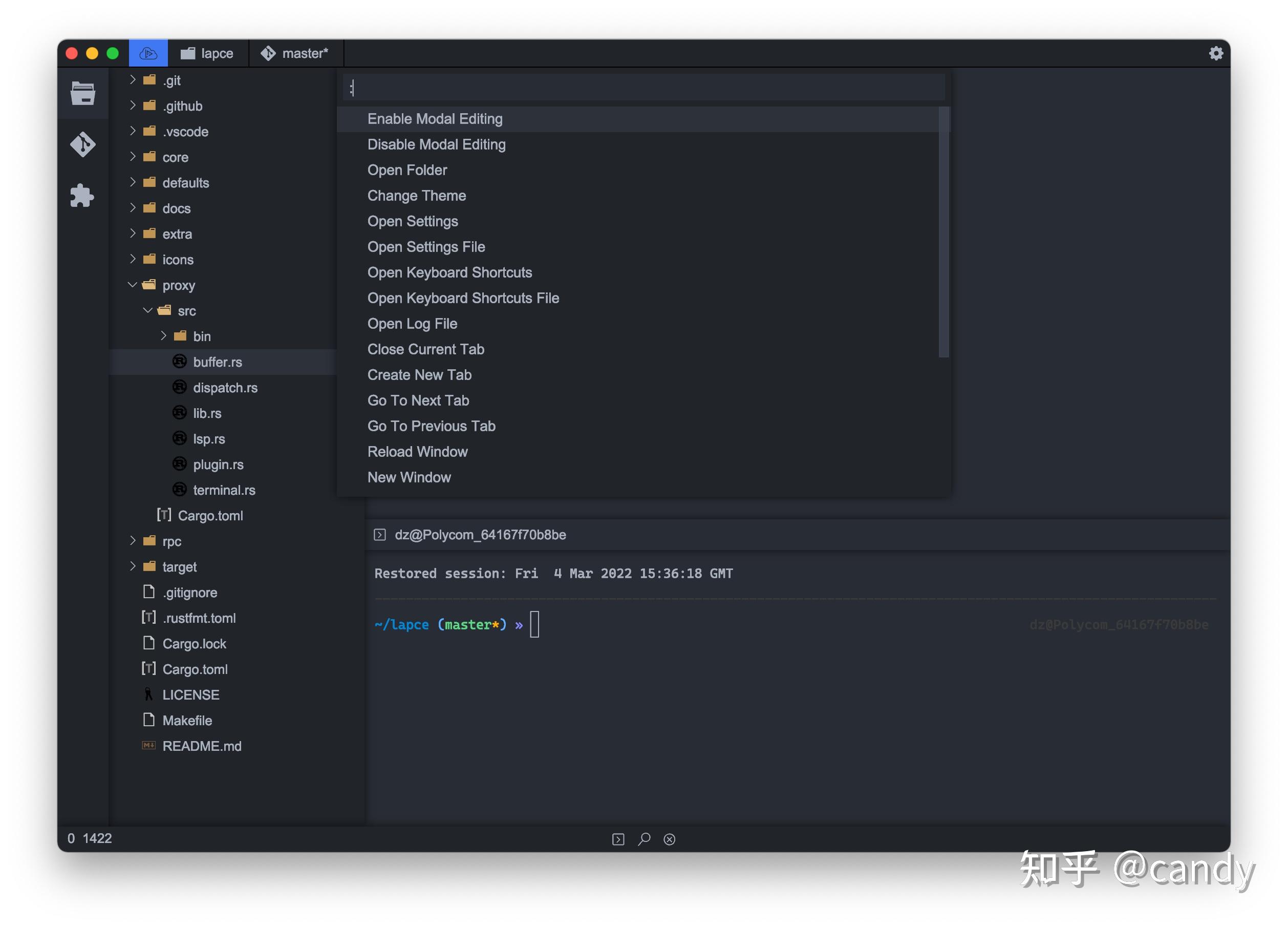The width and height of the screenshot is (1288, 928).
Task: Click the terminal tab icon beside dz@Polycom
Action: 380,535
